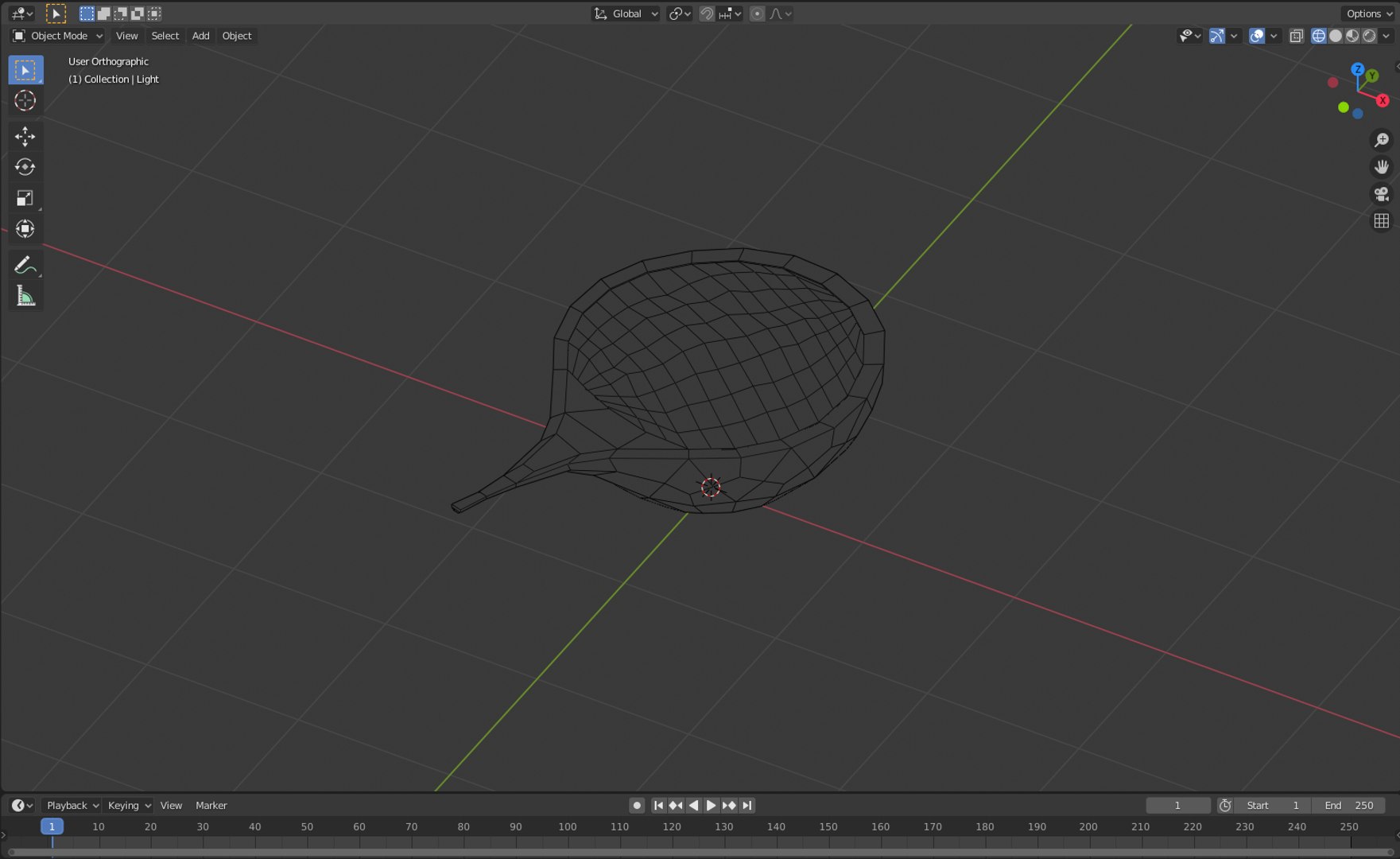Open the Options dropdown

coord(1369,14)
